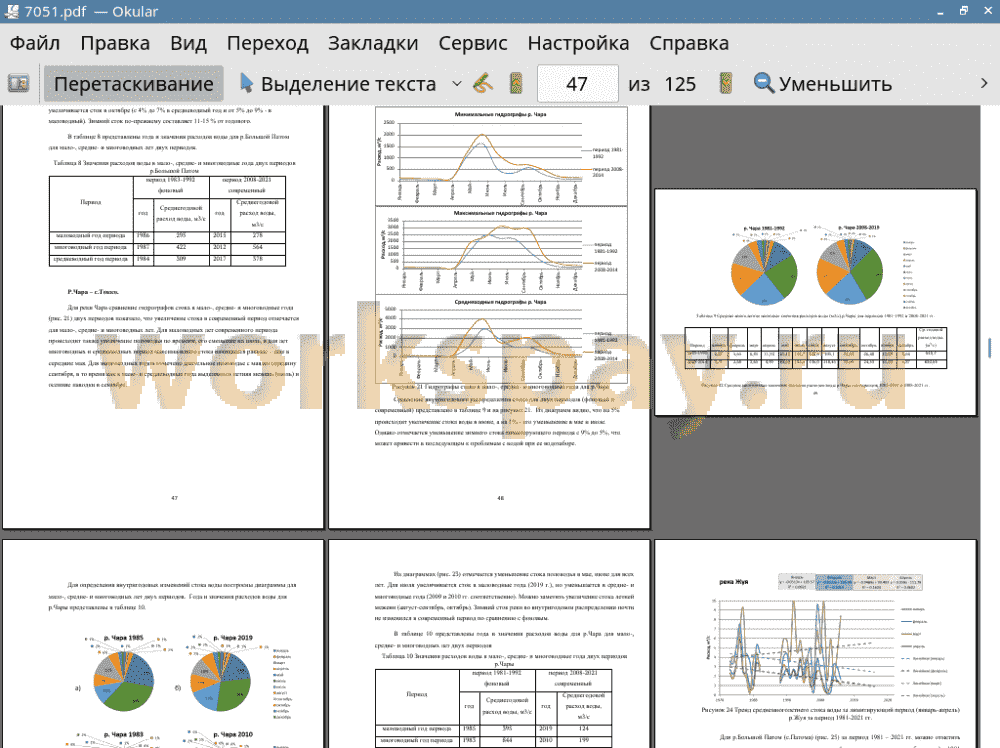Viewport: 1000px width, 748px height.
Task: Select landscape page with р. Чара pie charts
Action: [816, 302]
